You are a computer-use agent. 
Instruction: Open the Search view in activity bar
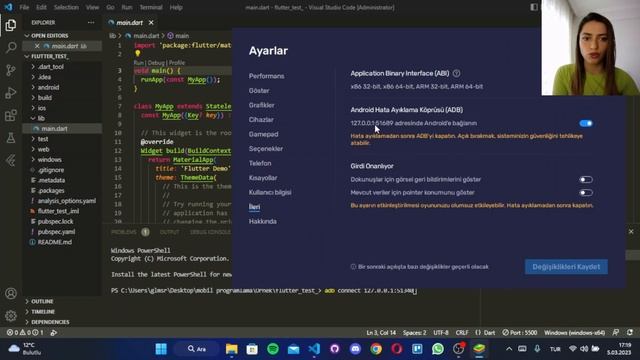[x=11, y=48]
